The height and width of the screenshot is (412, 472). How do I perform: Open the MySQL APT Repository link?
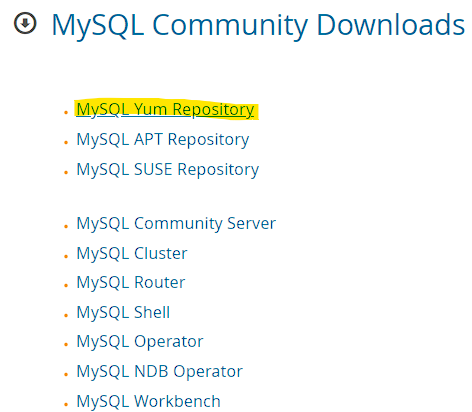pos(163,139)
